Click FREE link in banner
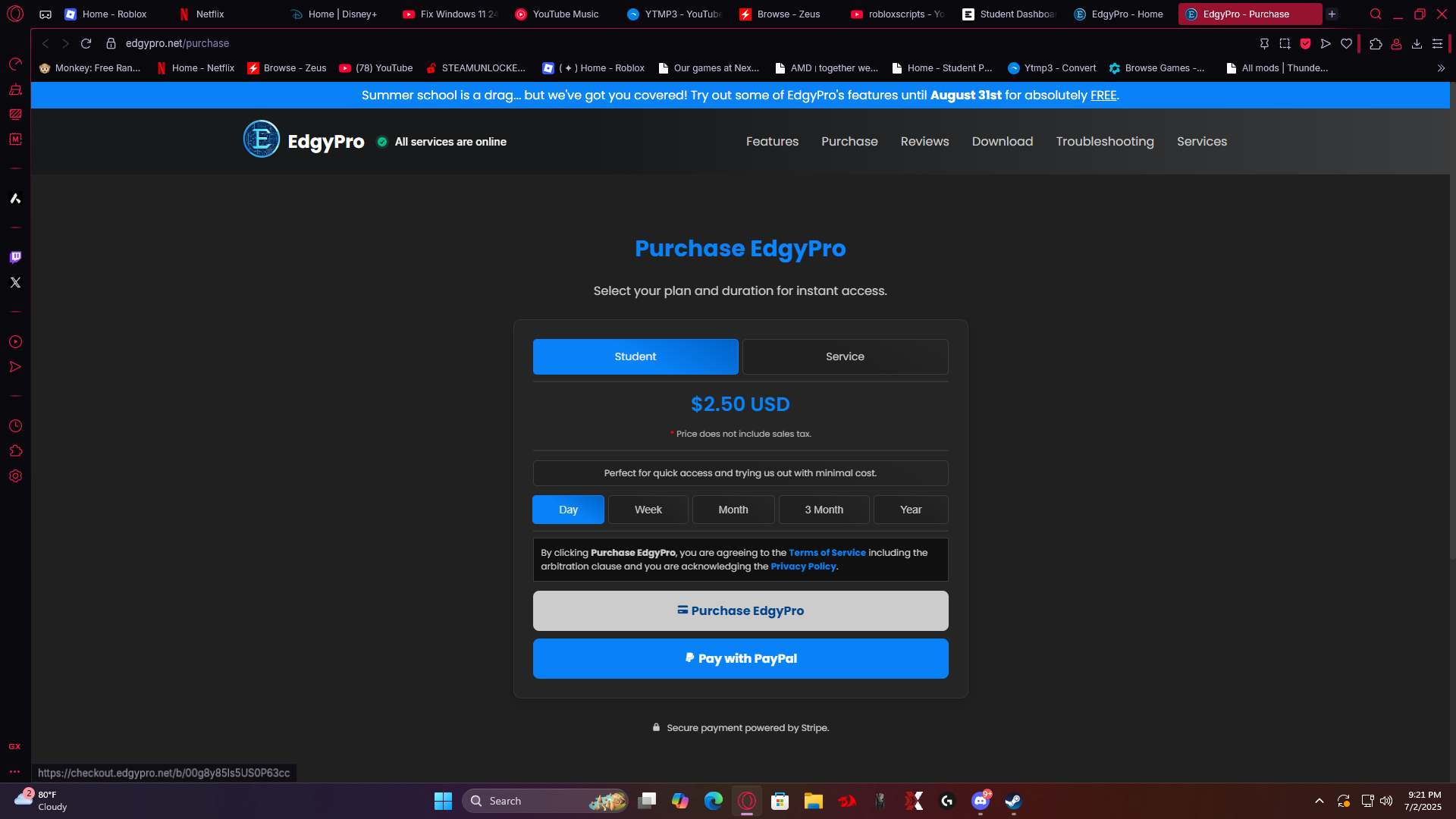The height and width of the screenshot is (819, 1456). click(1103, 96)
